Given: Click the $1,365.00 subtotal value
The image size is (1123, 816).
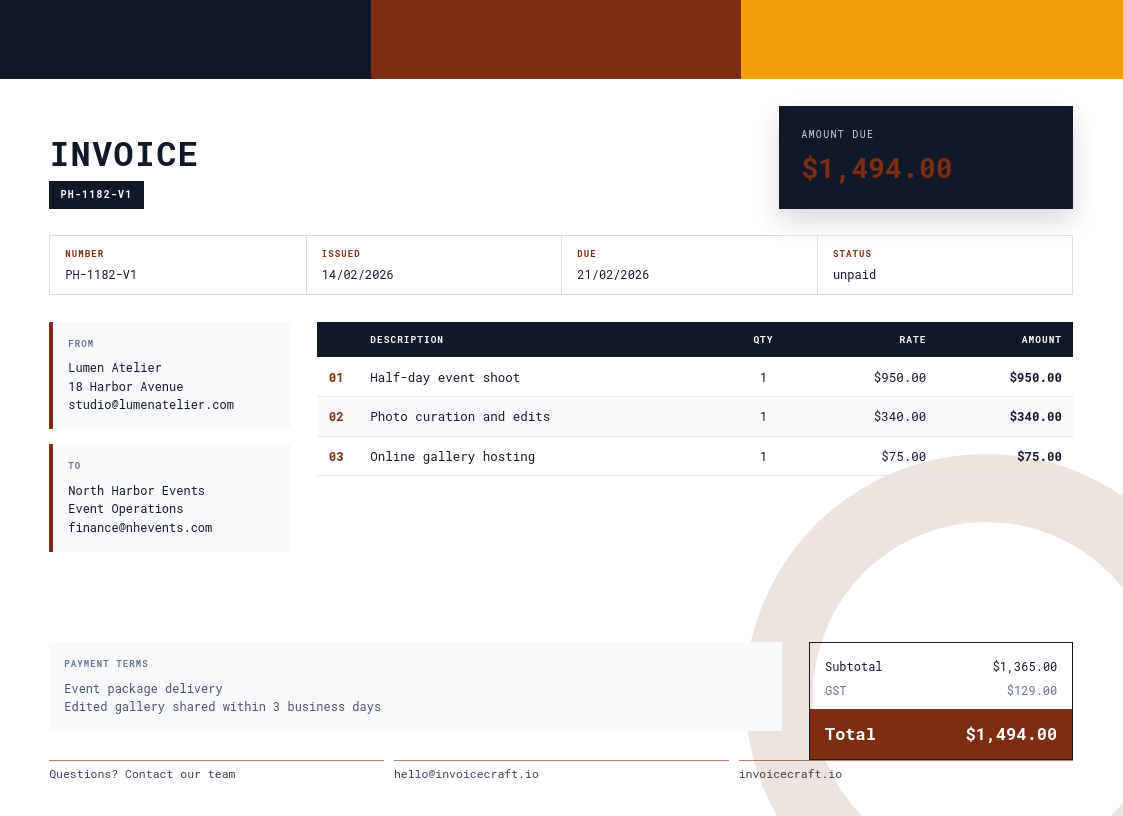Looking at the screenshot, I should pyautogui.click(x=1024, y=667).
